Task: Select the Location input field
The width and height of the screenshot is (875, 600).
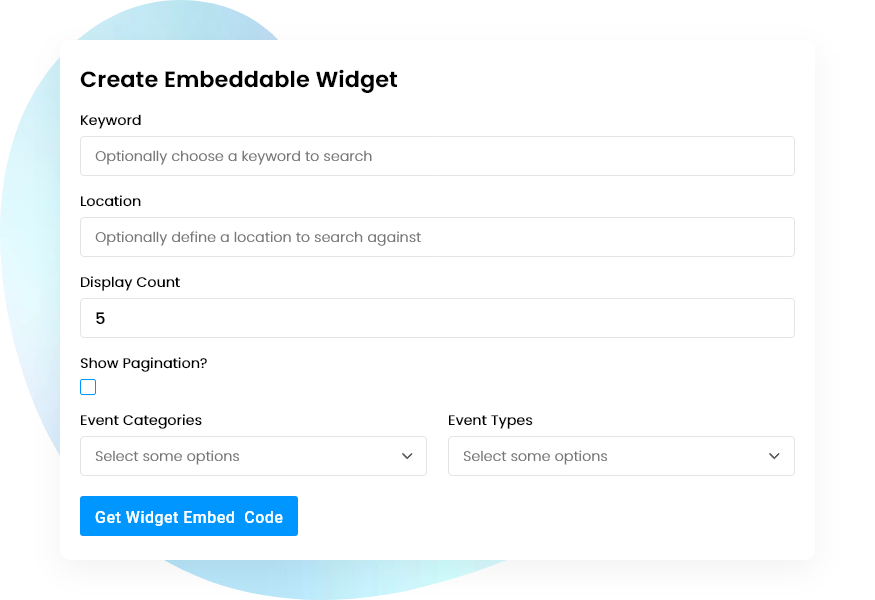Action: coord(437,237)
